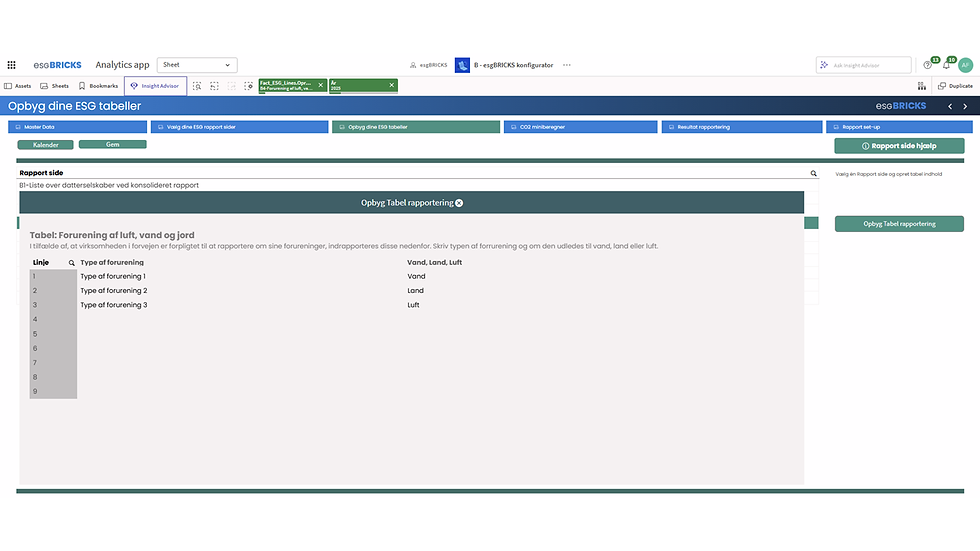Step forward in selections
980x551 pixels.
231,86
